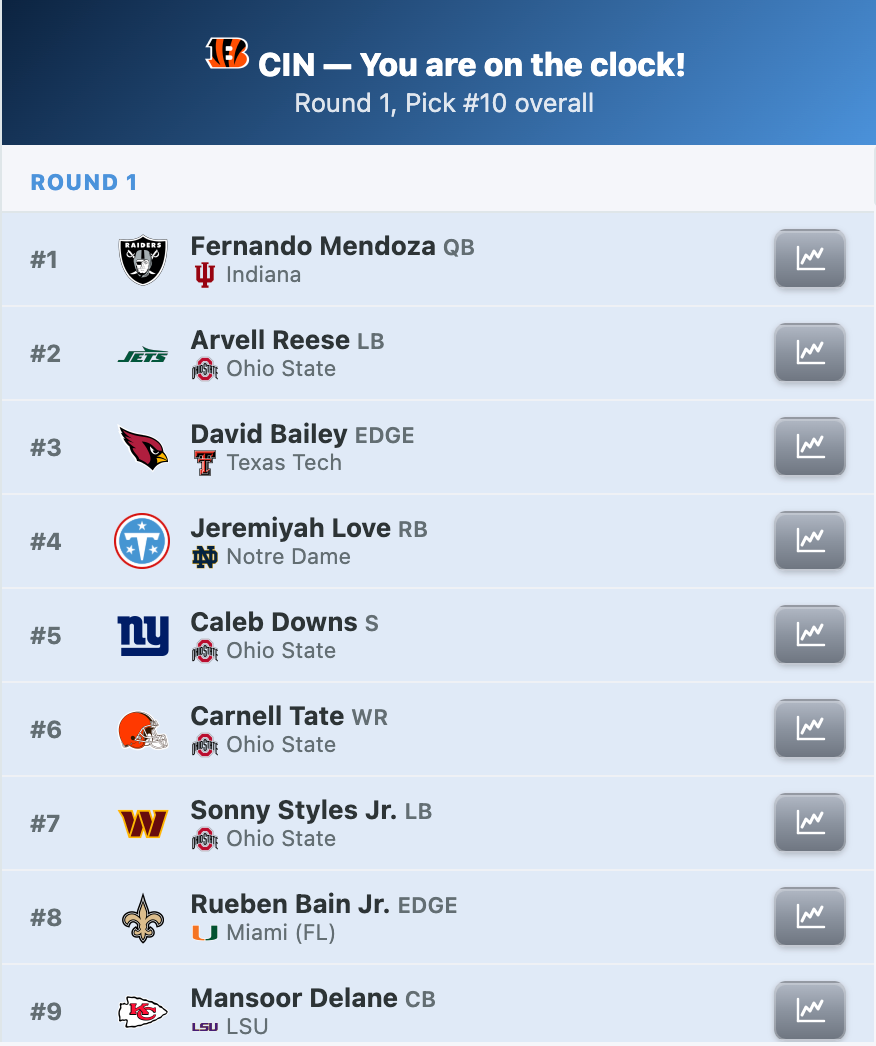Open chart for Mansoor Delane pick
876x1046 pixels.
coord(810,1010)
